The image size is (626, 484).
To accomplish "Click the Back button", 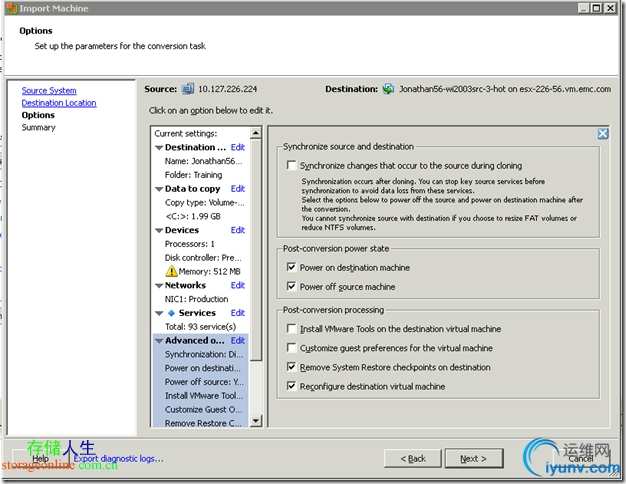I will pyautogui.click(x=413, y=458).
